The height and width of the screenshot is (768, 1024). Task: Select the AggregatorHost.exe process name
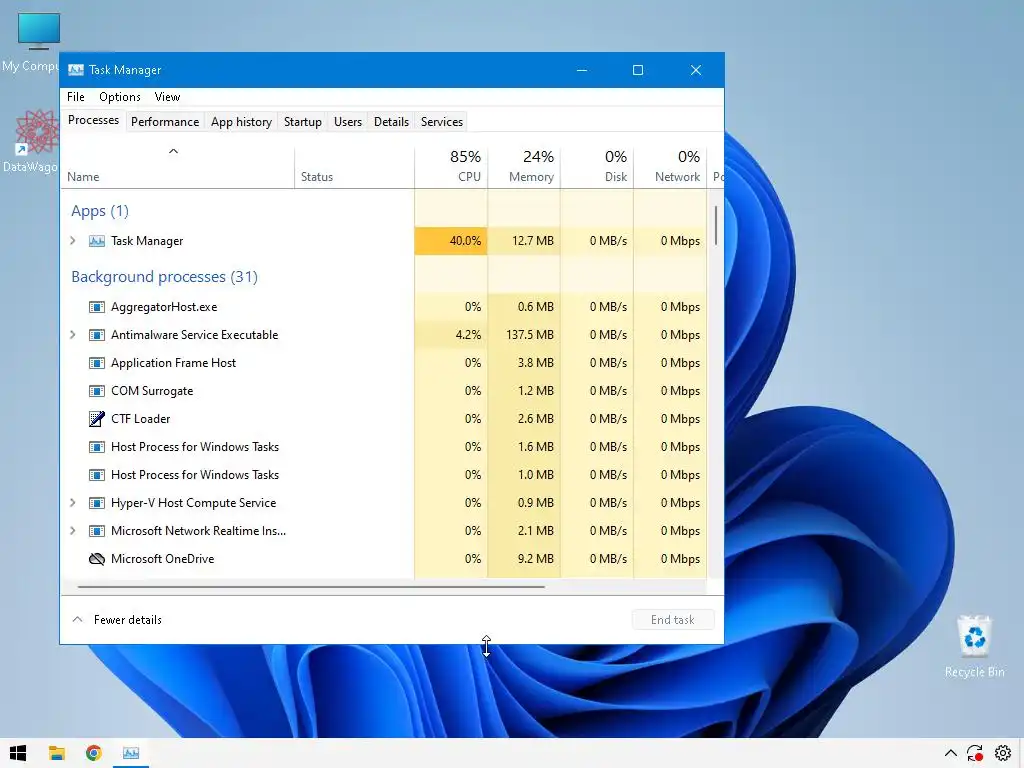tap(164, 307)
